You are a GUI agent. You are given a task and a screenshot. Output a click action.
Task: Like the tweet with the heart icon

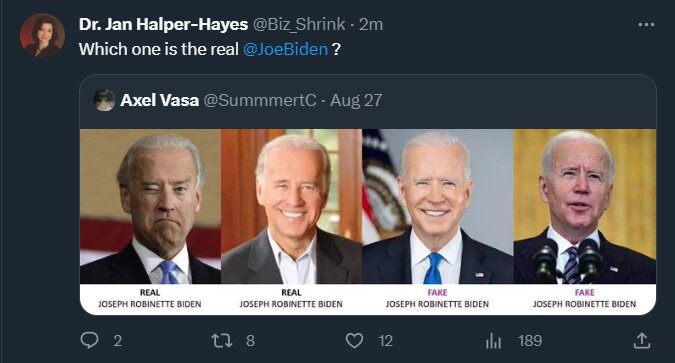pyautogui.click(x=354, y=341)
